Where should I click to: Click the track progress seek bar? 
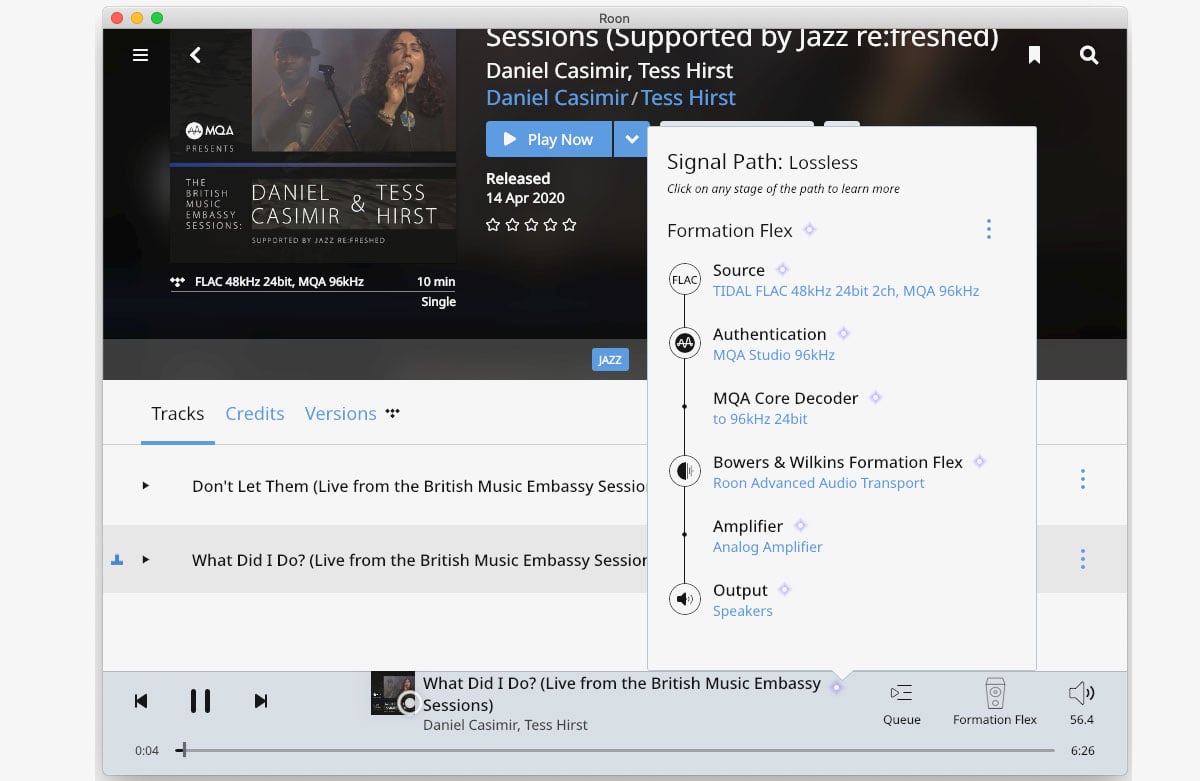615,750
